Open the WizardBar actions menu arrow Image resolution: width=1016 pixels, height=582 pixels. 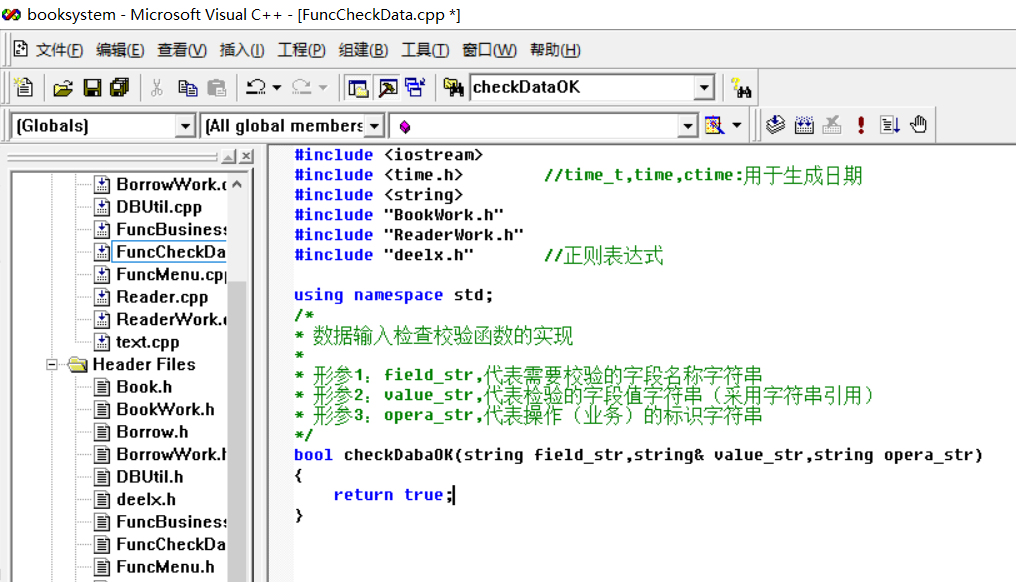tap(737, 125)
